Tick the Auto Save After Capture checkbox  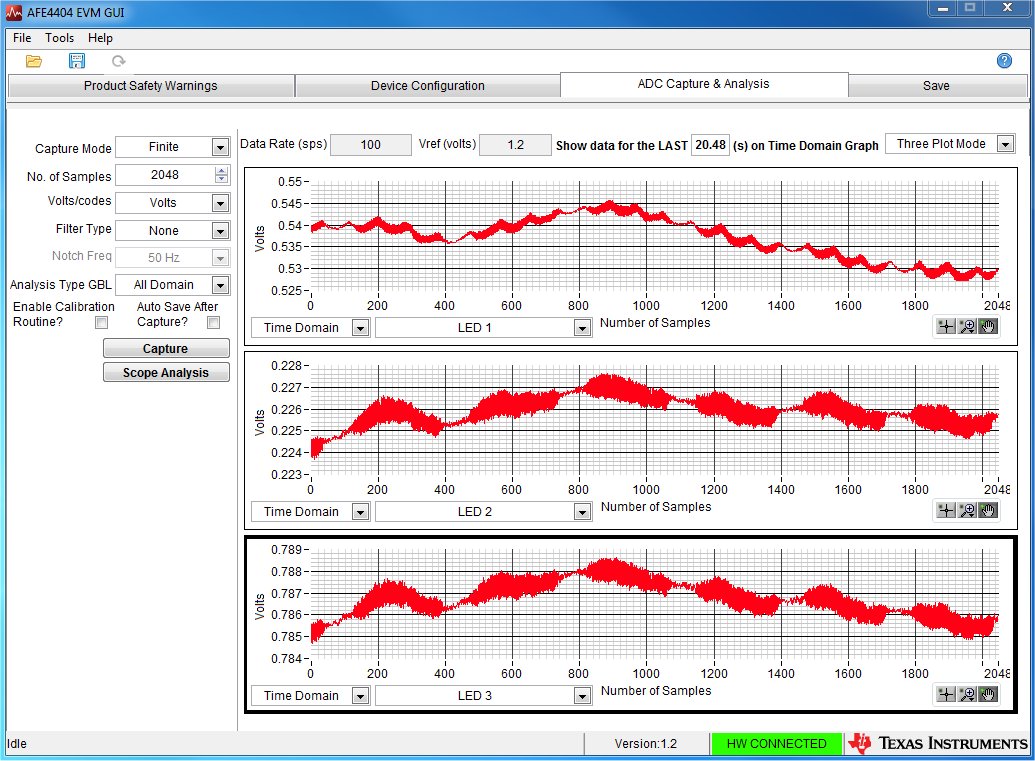[x=213, y=323]
